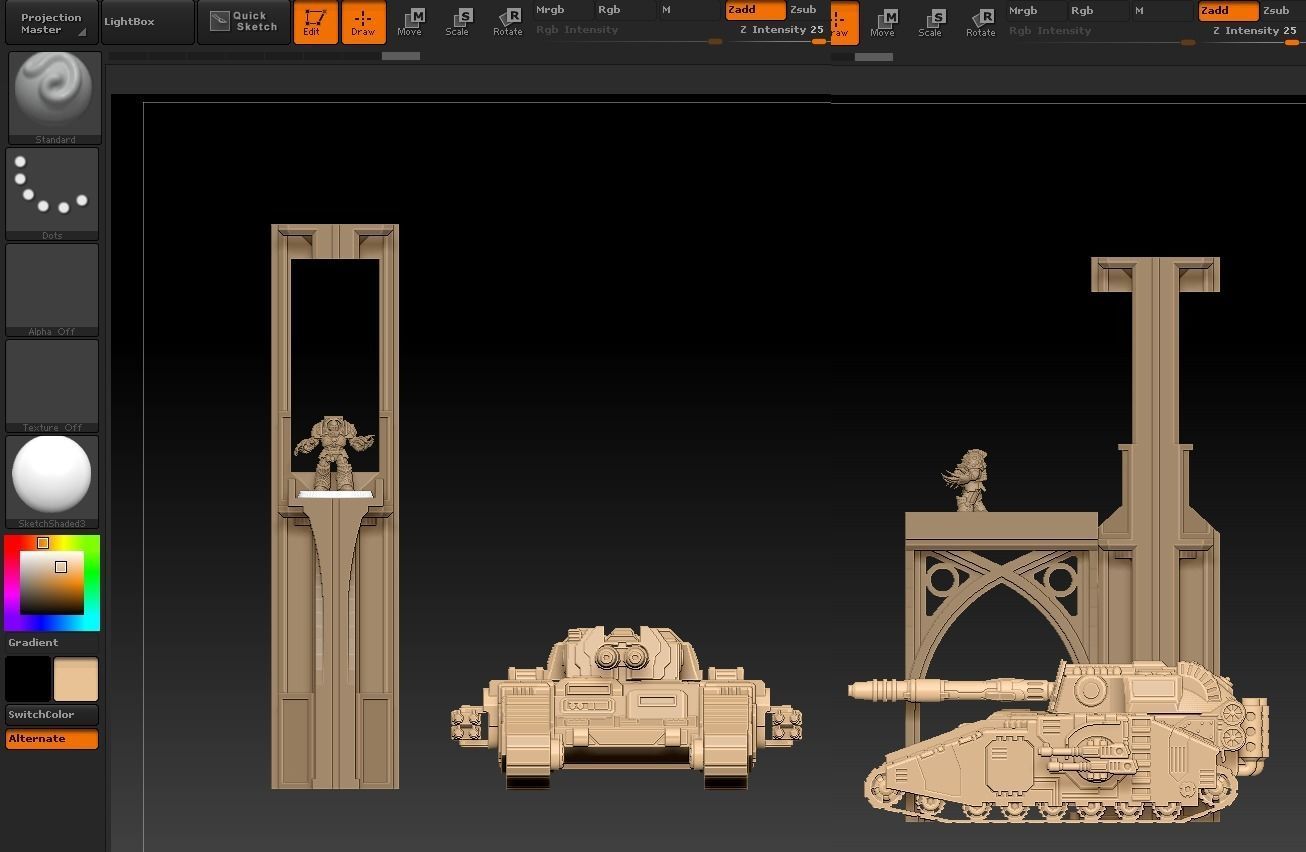Select the first Scale tool beside the Edit/Draw buttons

click(457, 22)
